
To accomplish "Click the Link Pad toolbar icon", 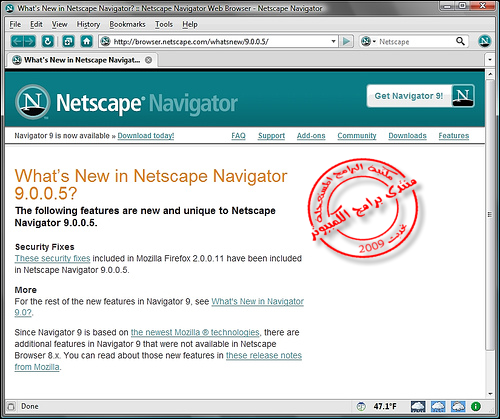I will (68, 42).
